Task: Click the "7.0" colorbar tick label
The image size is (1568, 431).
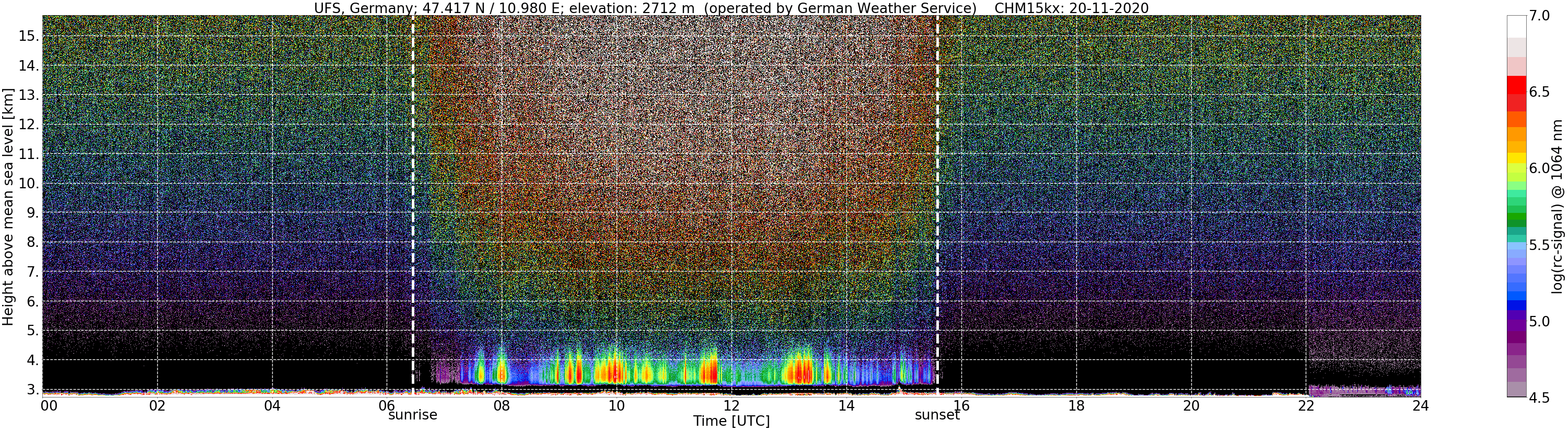Action: tap(1539, 16)
